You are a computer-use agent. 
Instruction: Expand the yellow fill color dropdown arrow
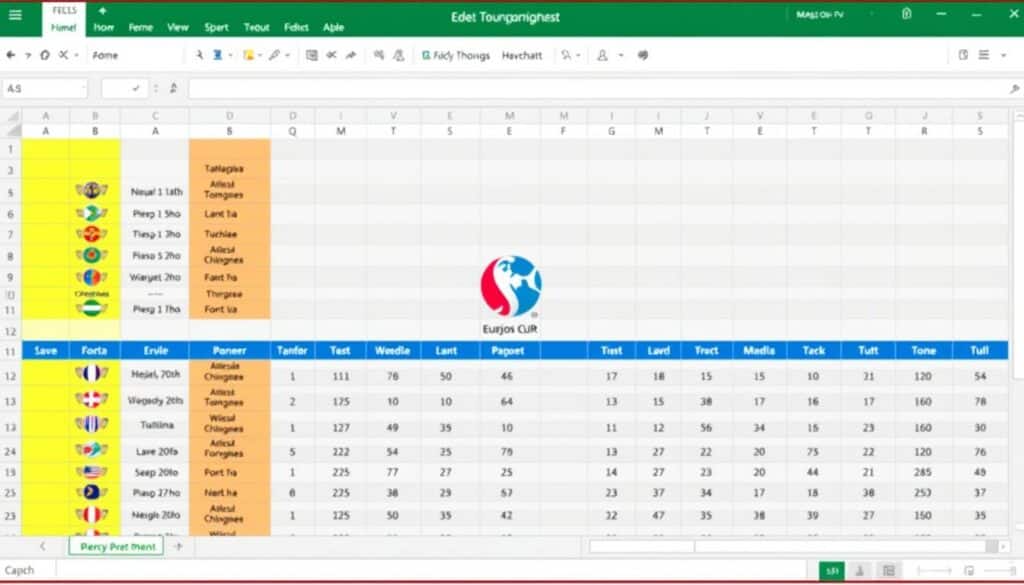click(x=259, y=55)
